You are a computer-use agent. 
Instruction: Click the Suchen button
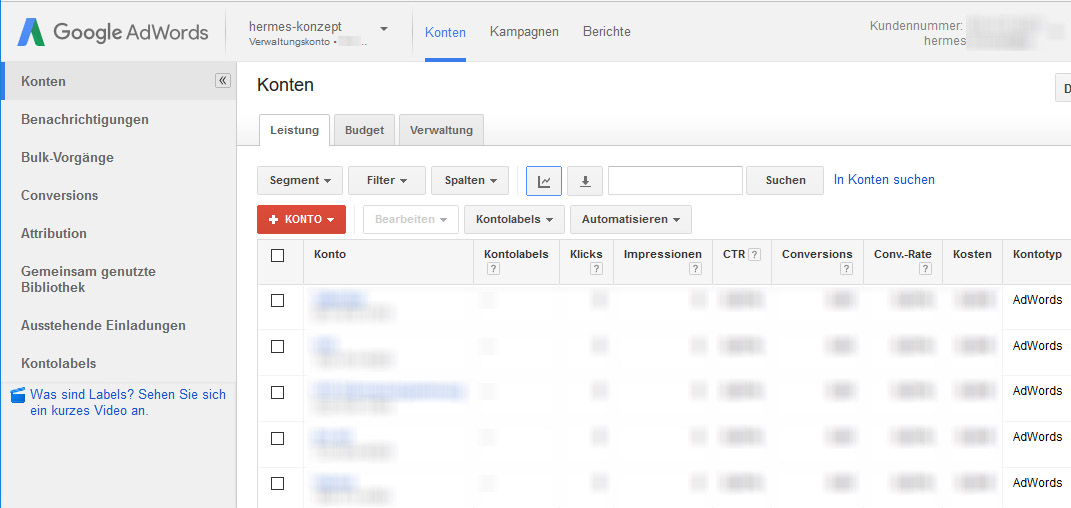pos(785,180)
